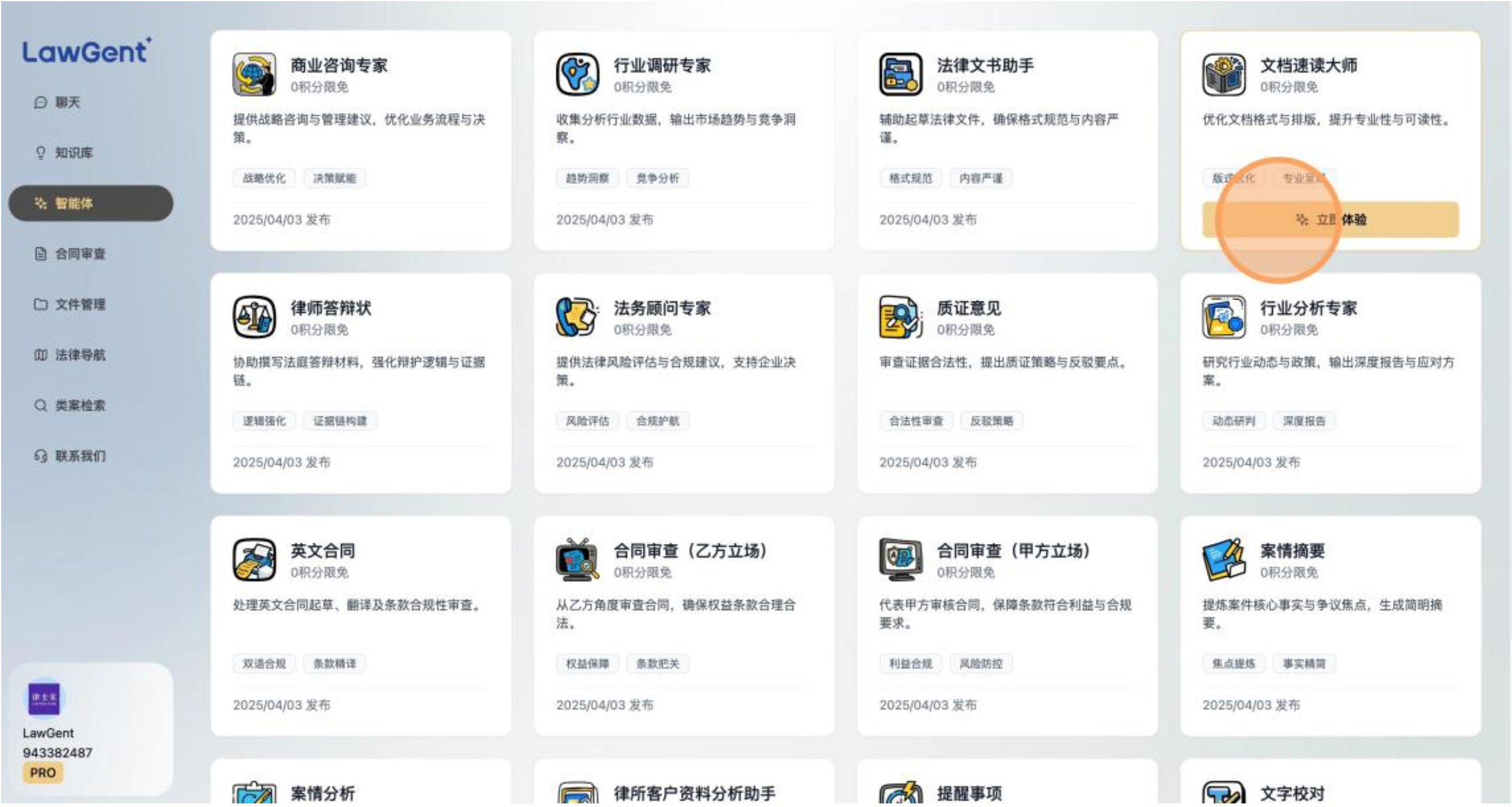The height and width of the screenshot is (807, 1512).
Task: Click the 商业咨询专家 agent icon
Action: [x=254, y=74]
